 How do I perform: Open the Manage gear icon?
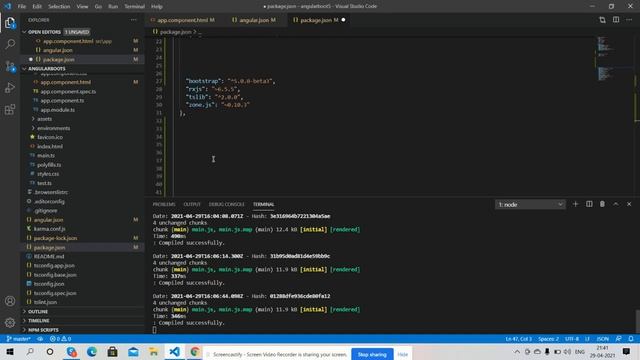tap(10, 323)
